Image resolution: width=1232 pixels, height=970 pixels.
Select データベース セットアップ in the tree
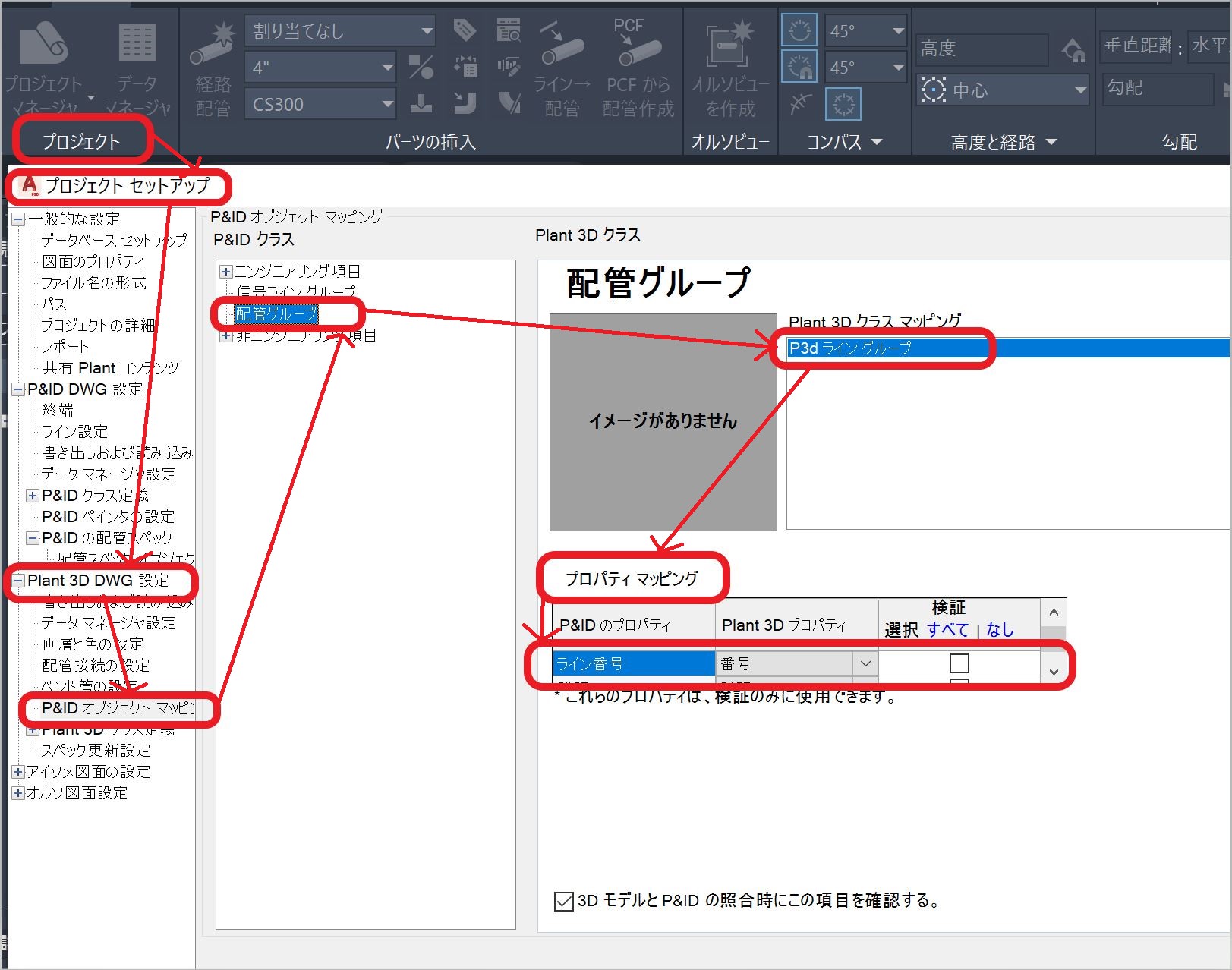pyautogui.click(x=114, y=241)
